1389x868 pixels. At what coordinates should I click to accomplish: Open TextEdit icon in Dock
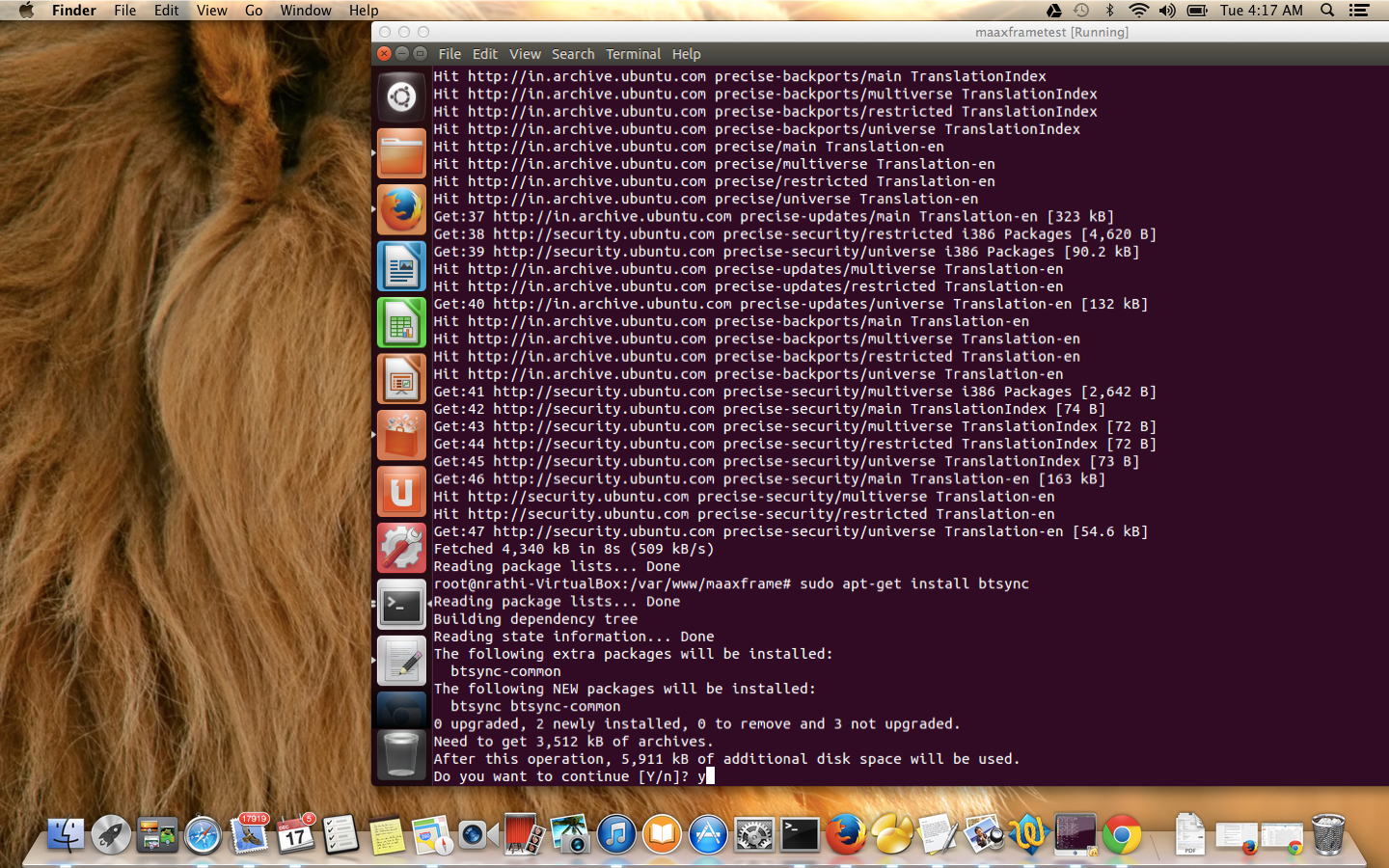(938, 835)
